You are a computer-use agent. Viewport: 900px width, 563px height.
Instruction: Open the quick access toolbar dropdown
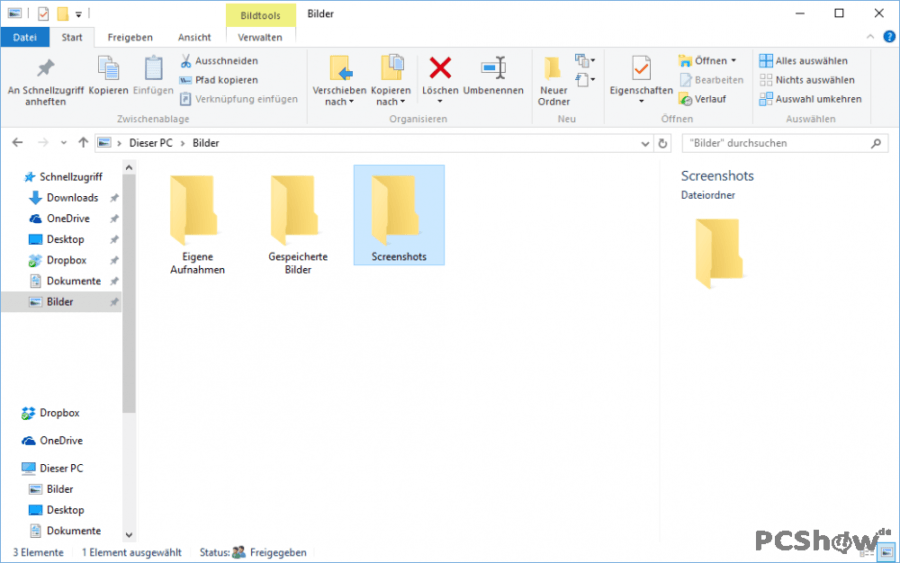[x=79, y=14]
